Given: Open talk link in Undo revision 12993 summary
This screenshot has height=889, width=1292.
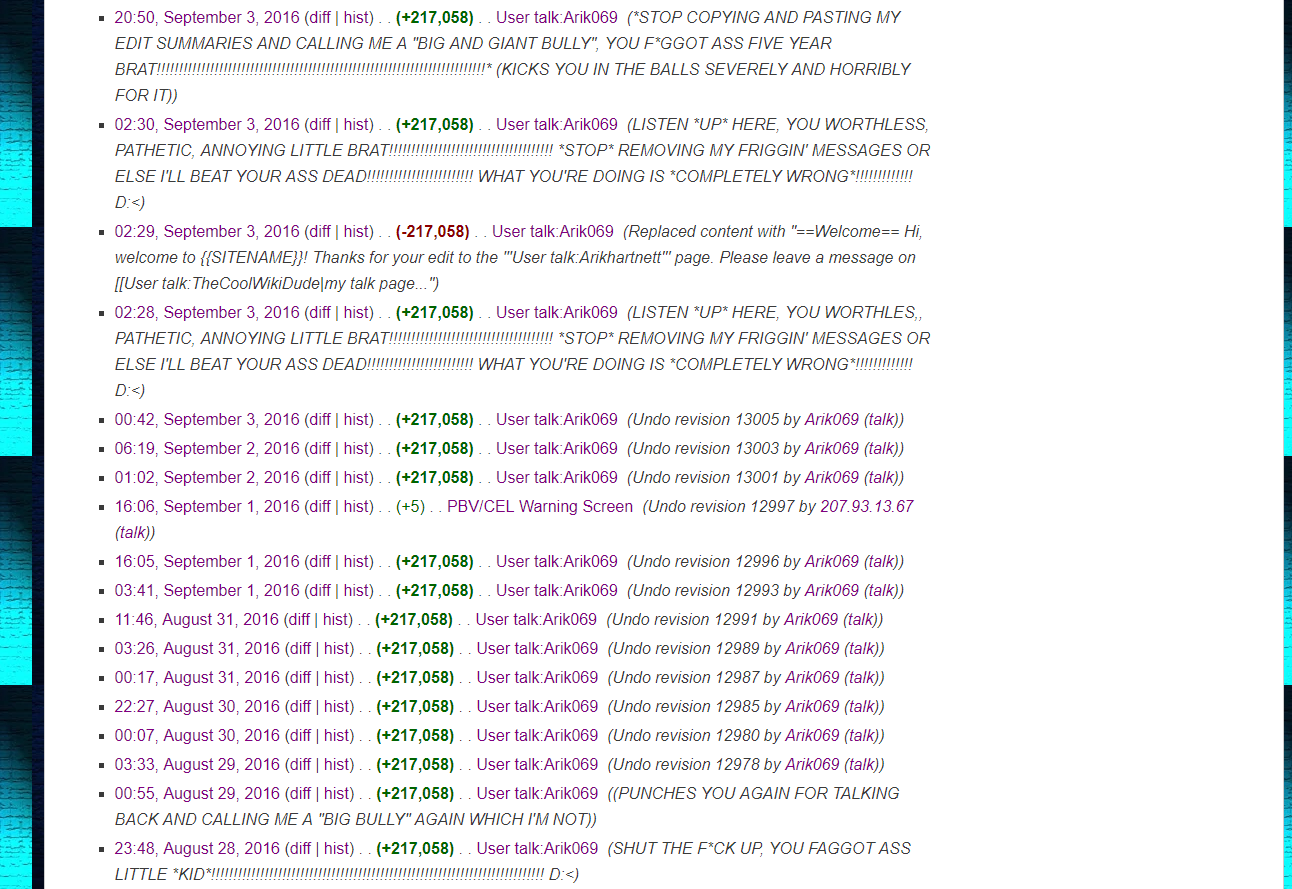Looking at the screenshot, I should 881,590.
